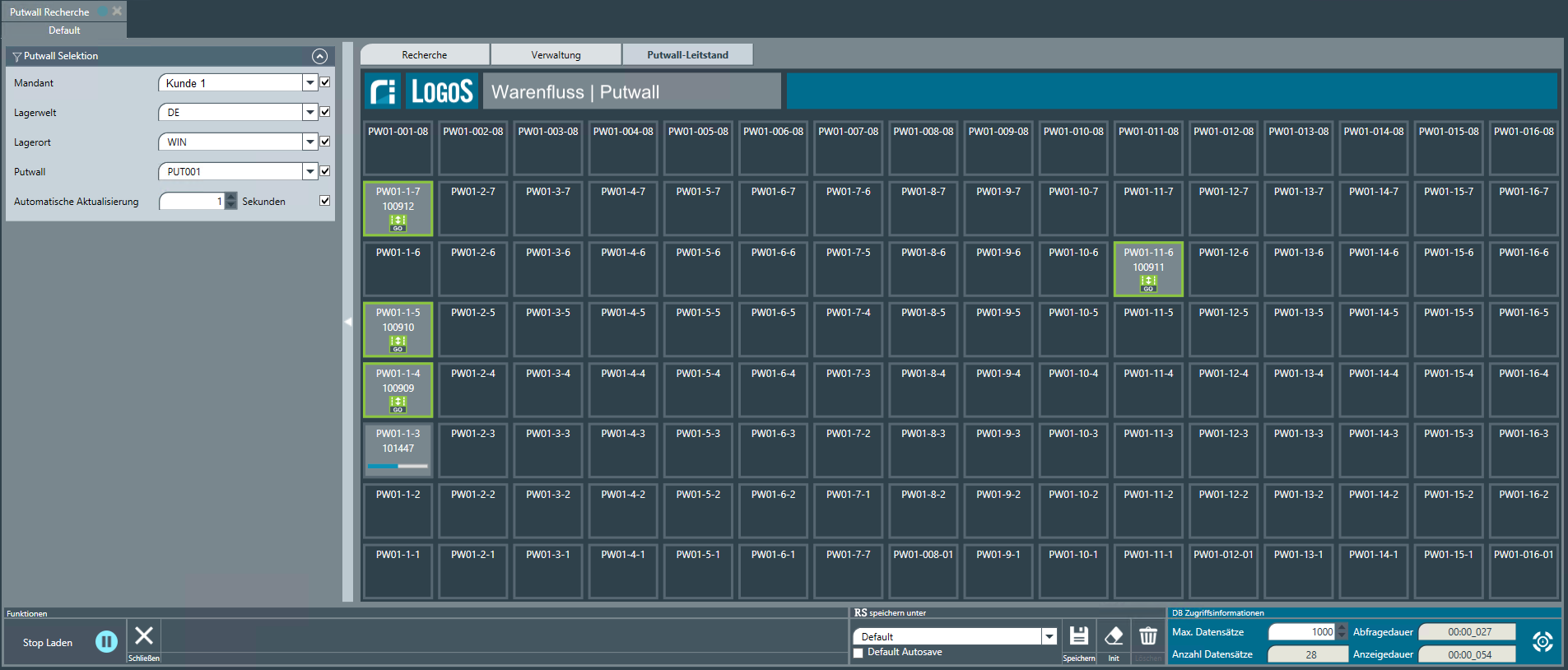Screen dimensions: 1568x670
Task: Select slot PW01-008-01
Action: pos(924,571)
